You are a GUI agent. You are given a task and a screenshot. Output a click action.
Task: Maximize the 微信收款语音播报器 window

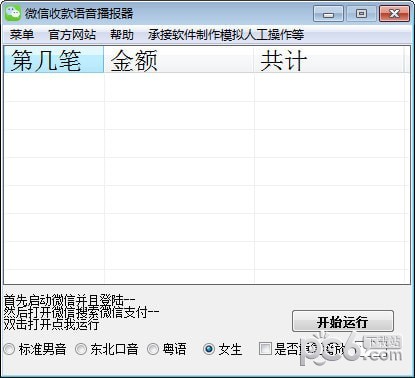361,14
